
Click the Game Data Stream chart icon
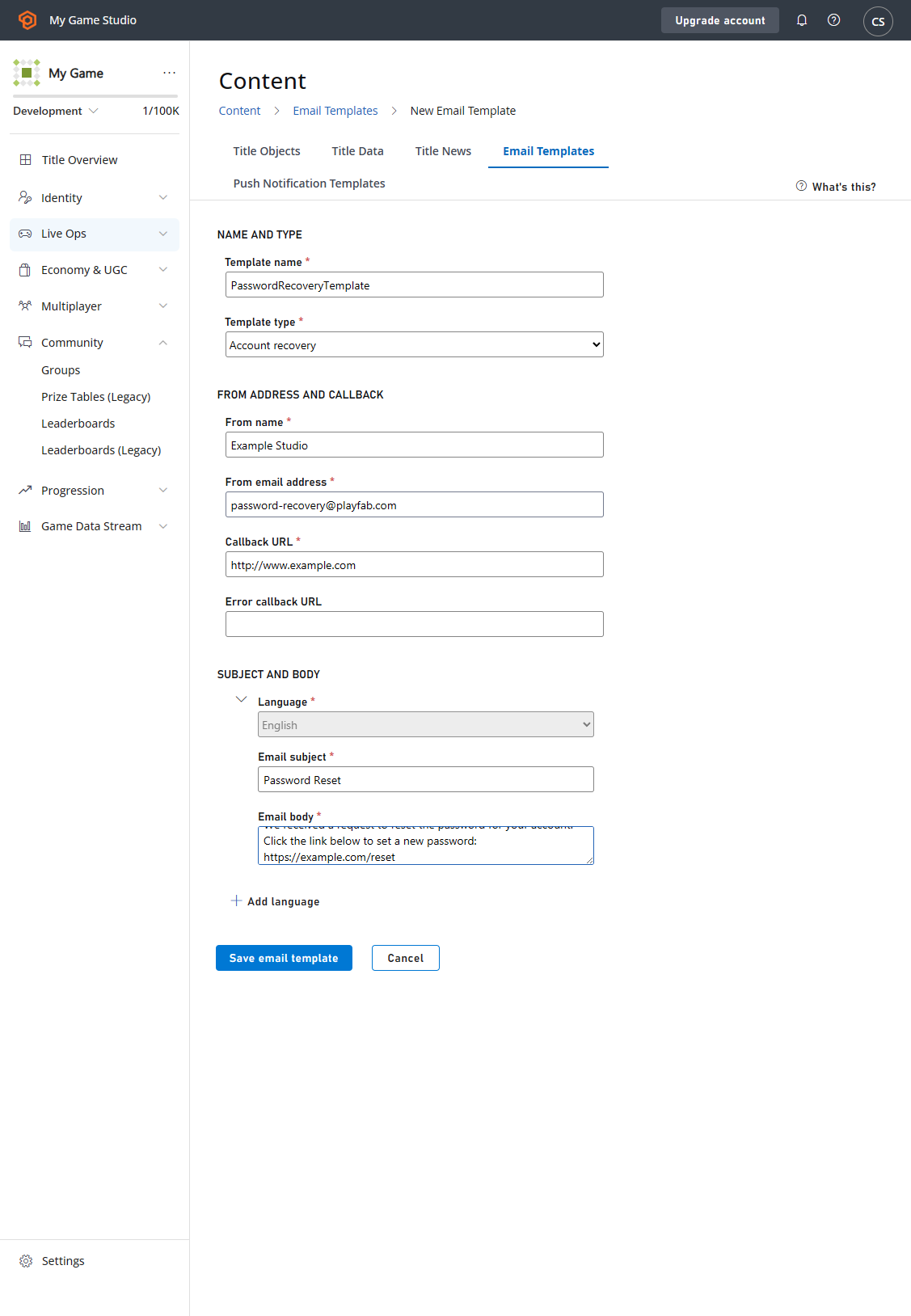click(25, 526)
